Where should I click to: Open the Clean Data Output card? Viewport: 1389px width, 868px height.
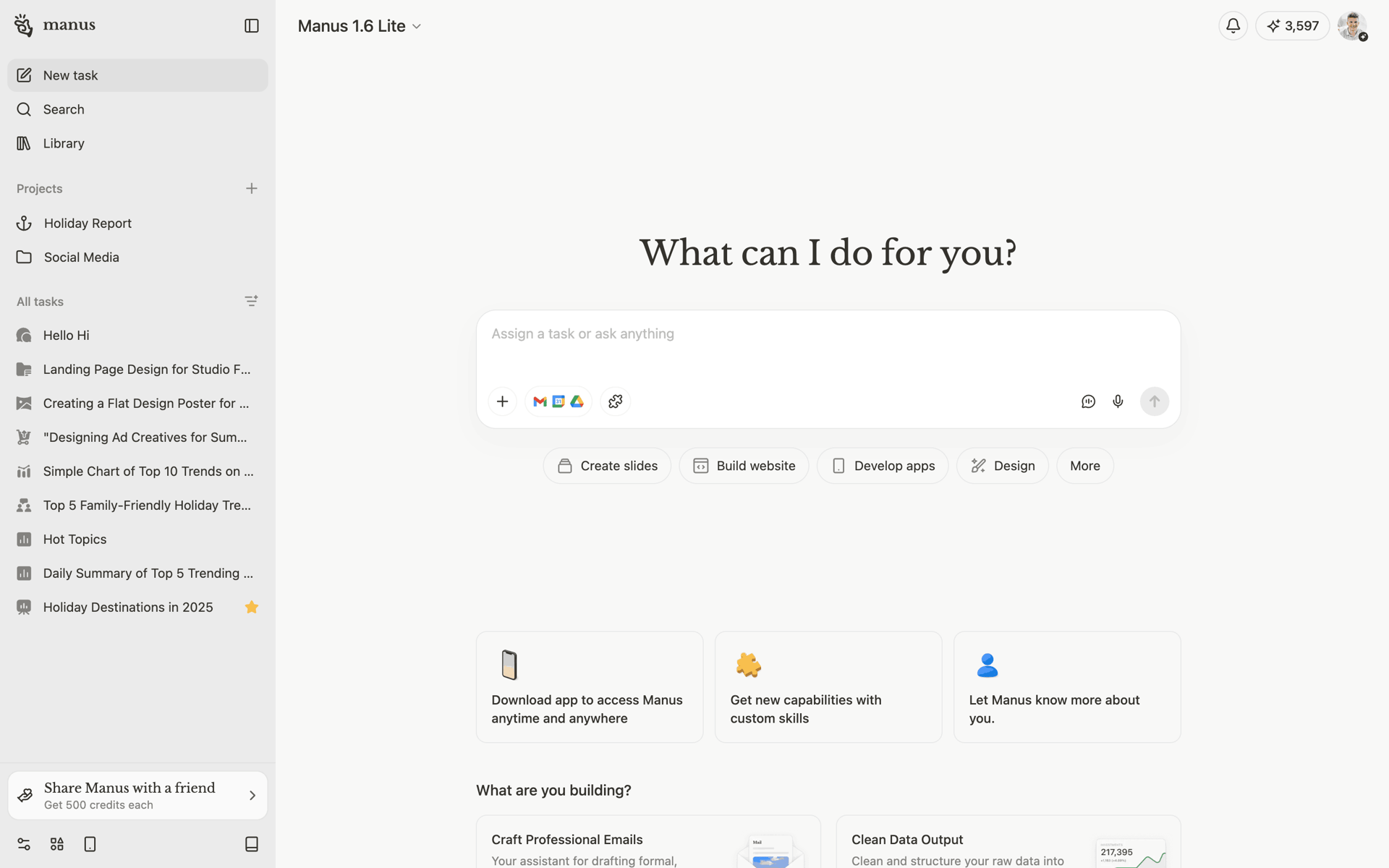tap(1008, 842)
